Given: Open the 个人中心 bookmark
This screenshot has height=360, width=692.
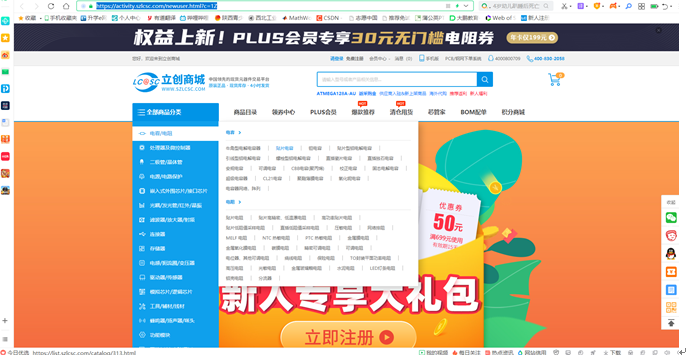Looking at the screenshot, I should [x=126, y=18].
